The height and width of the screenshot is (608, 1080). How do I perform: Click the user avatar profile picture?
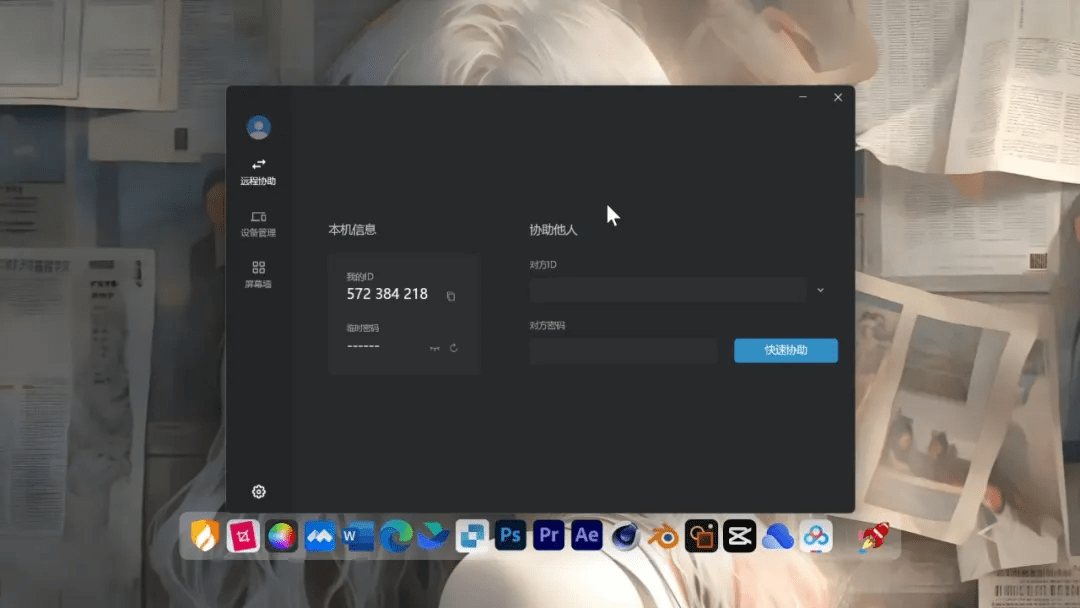pos(258,127)
